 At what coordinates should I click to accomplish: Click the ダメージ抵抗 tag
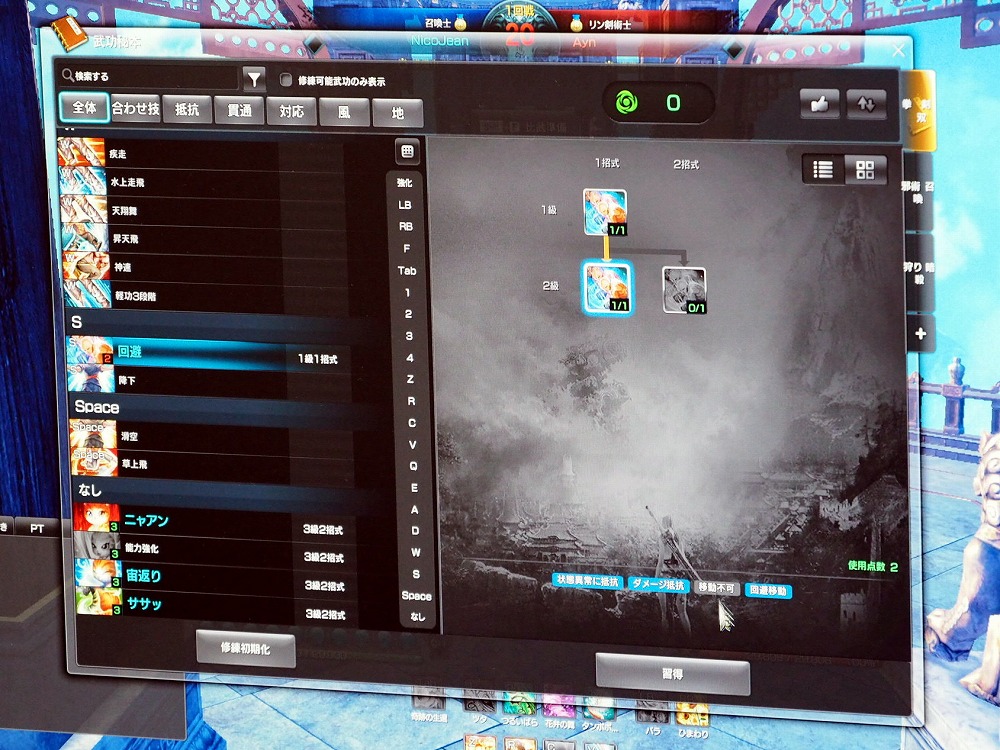(x=658, y=585)
